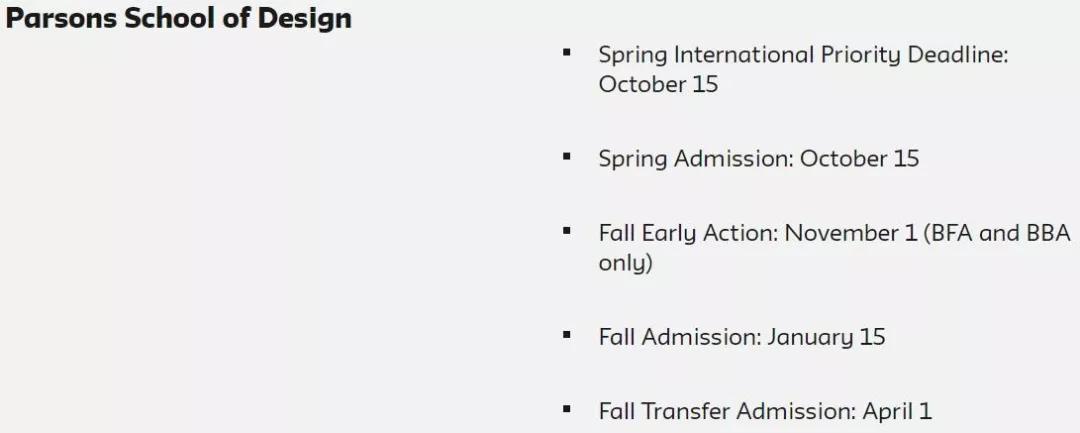Screen dimensions: 1080x433
Task: Click the Parsons School of Design heading
Action: coord(179,19)
